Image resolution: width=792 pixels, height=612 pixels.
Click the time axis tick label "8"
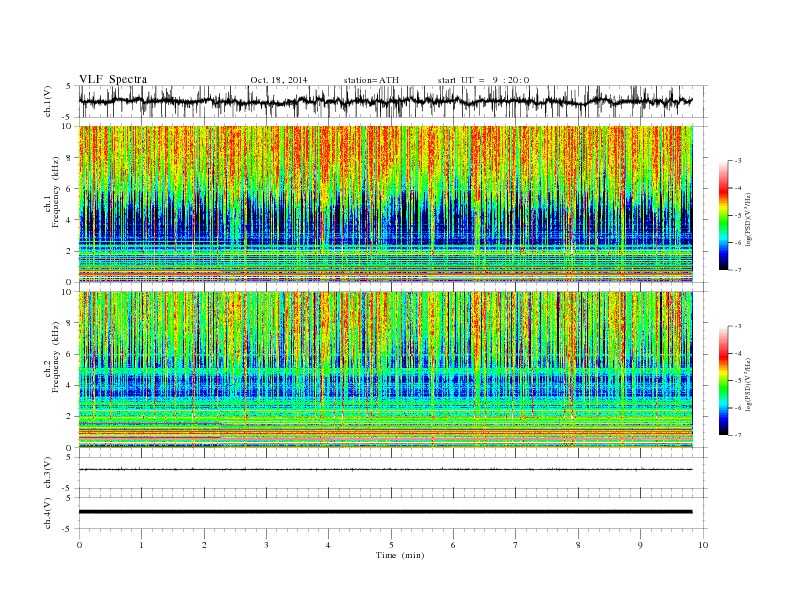coord(578,545)
